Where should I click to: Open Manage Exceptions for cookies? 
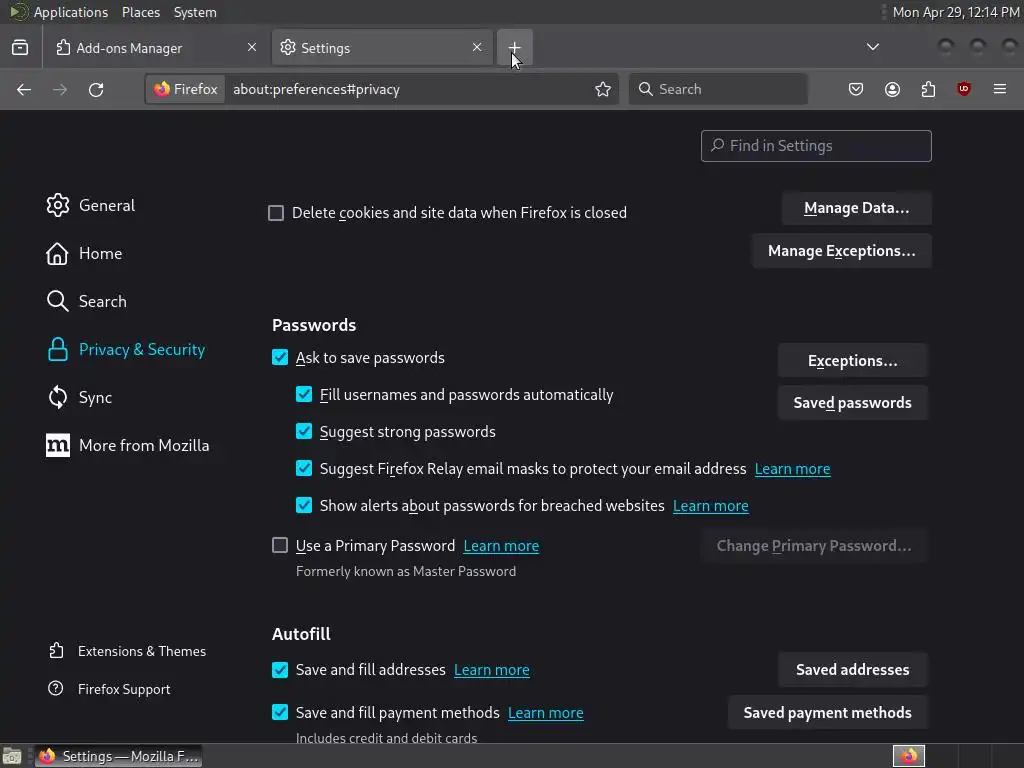coord(841,251)
